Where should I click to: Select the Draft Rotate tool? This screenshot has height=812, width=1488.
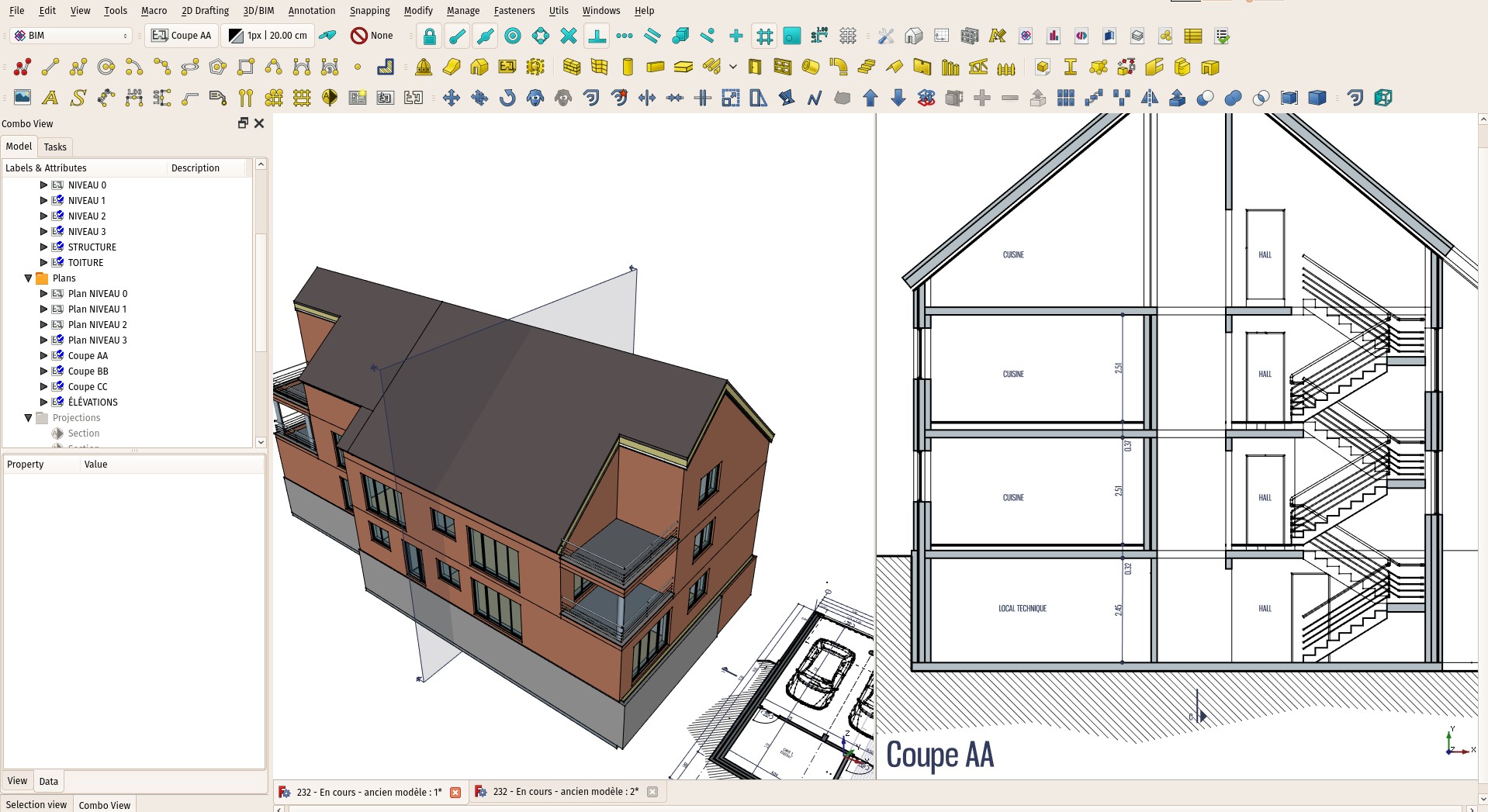[507, 98]
